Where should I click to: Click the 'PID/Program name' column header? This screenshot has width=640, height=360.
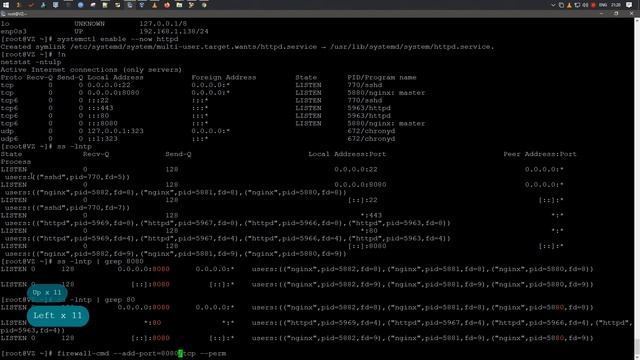[382, 78]
